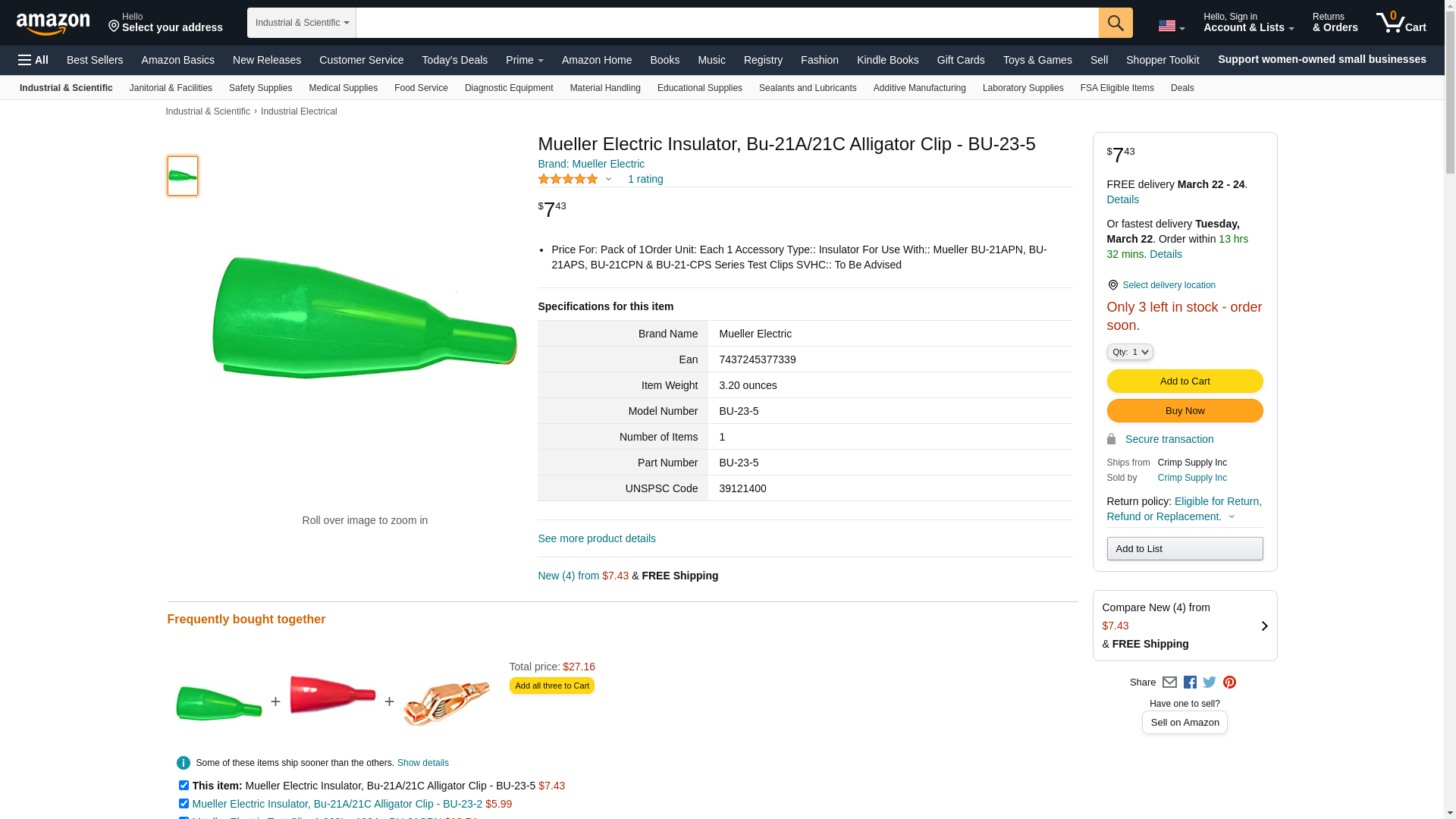This screenshot has height=819, width=1456.
Task: Open the country flag language selector
Action: tap(1171, 27)
